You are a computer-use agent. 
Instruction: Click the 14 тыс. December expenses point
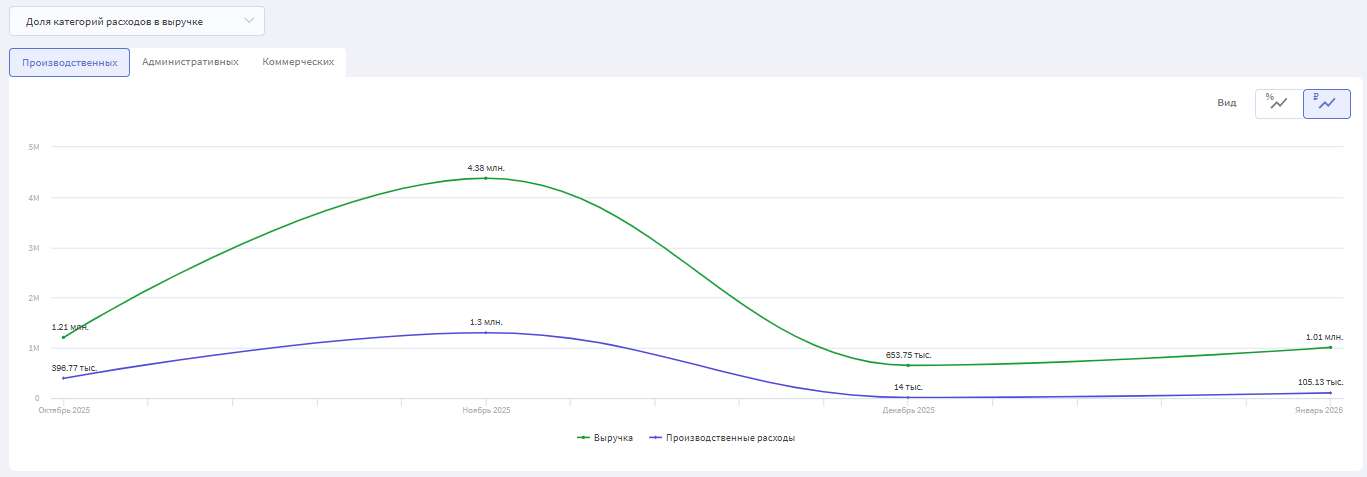click(908, 397)
